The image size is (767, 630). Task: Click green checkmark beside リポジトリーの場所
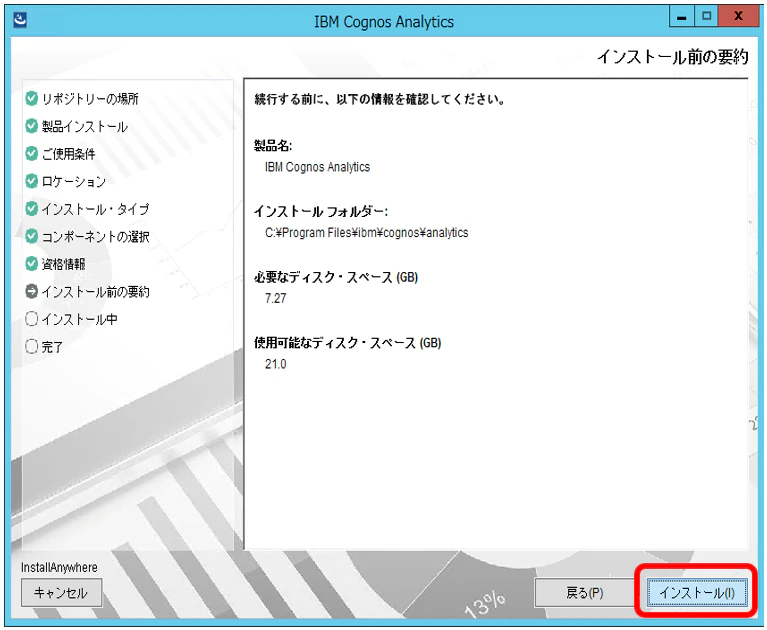coord(31,98)
